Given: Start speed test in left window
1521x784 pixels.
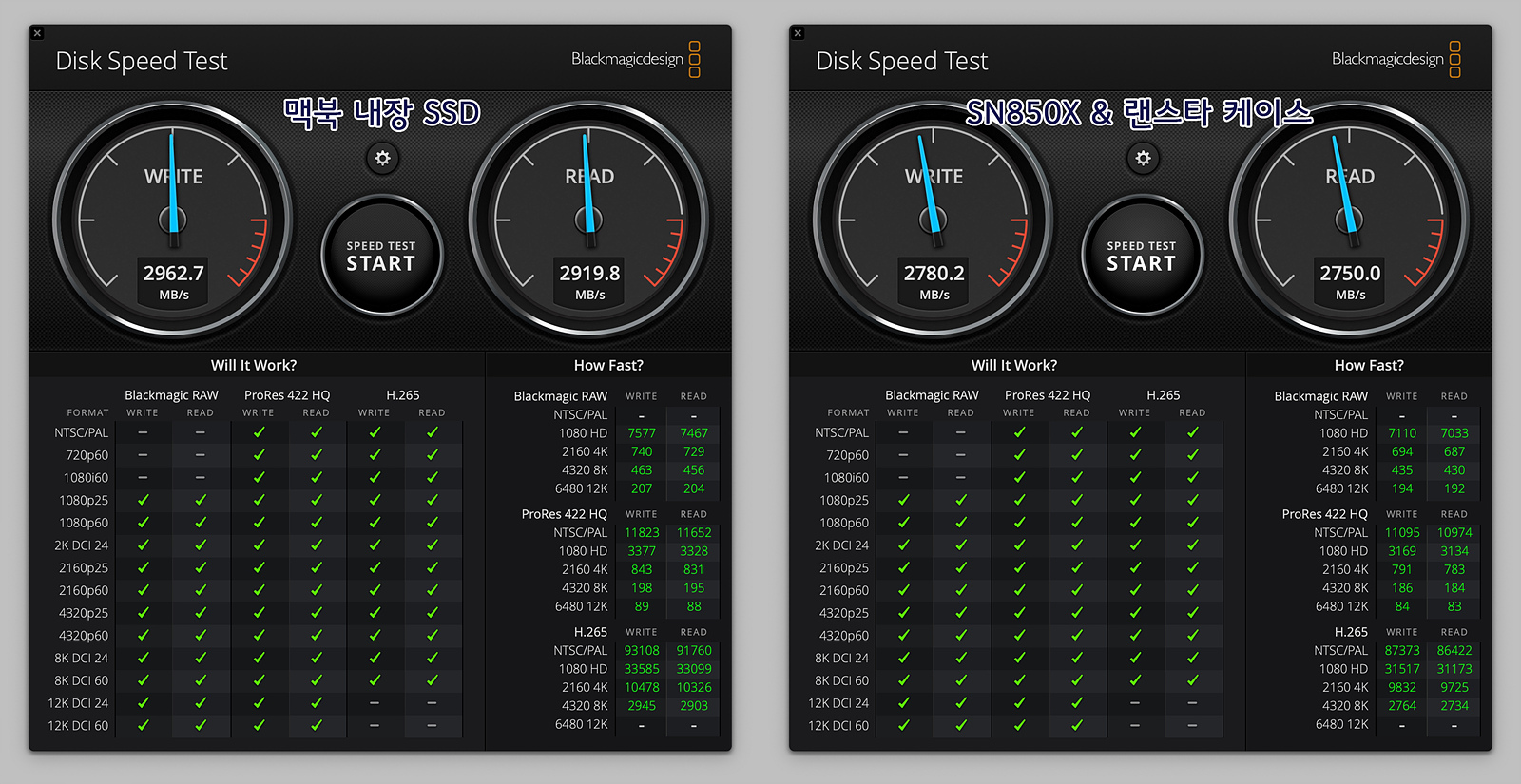Looking at the screenshot, I should pyautogui.click(x=381, y=256).
